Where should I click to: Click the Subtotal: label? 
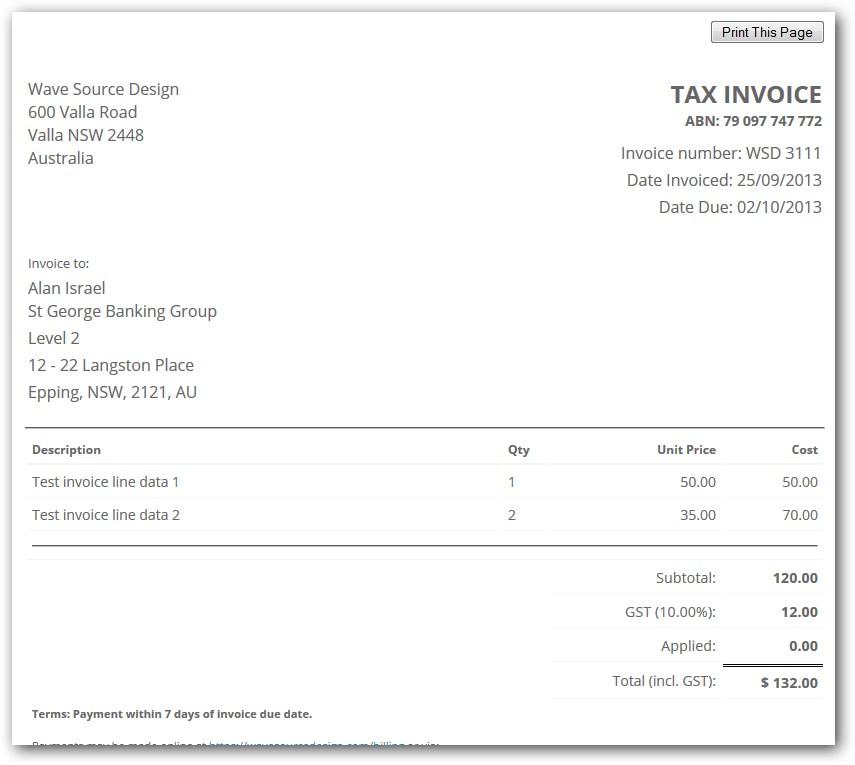click(685, 577)
